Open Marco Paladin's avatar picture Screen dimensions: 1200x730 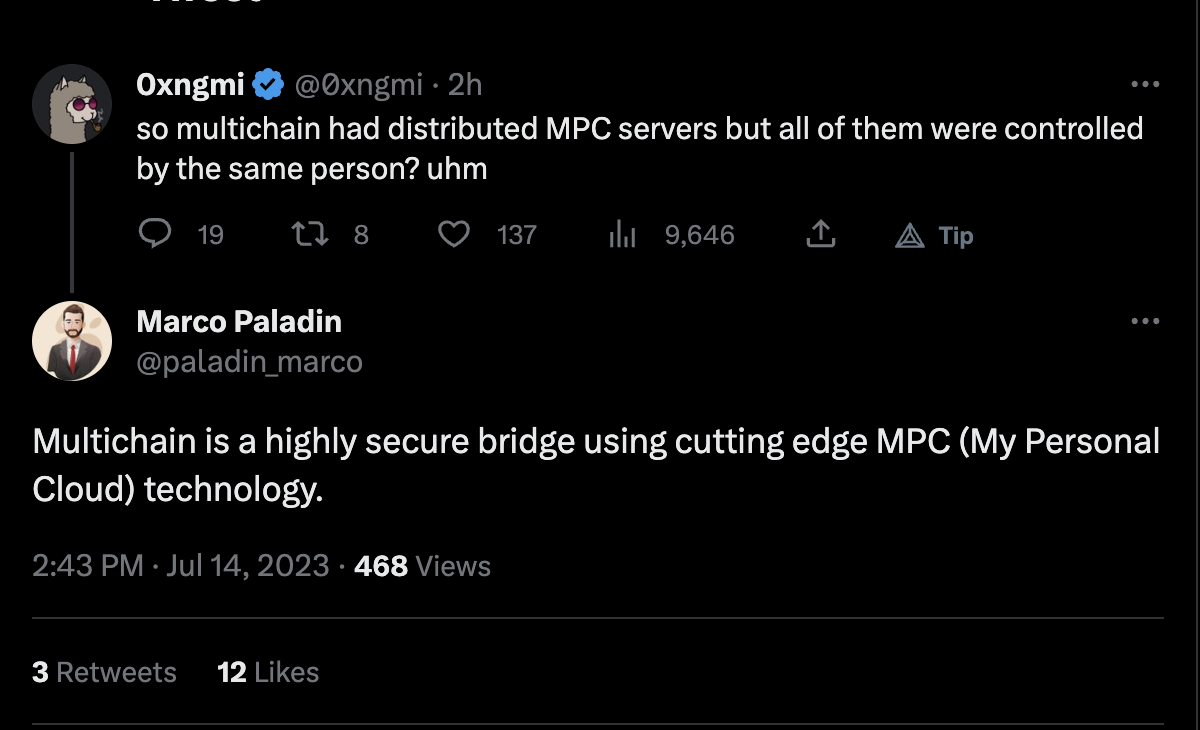(71, 341)
